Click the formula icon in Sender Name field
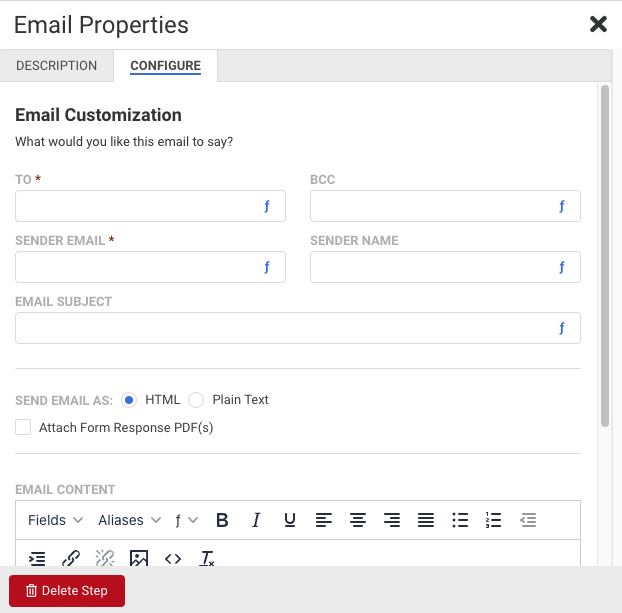The width and height of the screenshot is (622, 613). point(561,267)
